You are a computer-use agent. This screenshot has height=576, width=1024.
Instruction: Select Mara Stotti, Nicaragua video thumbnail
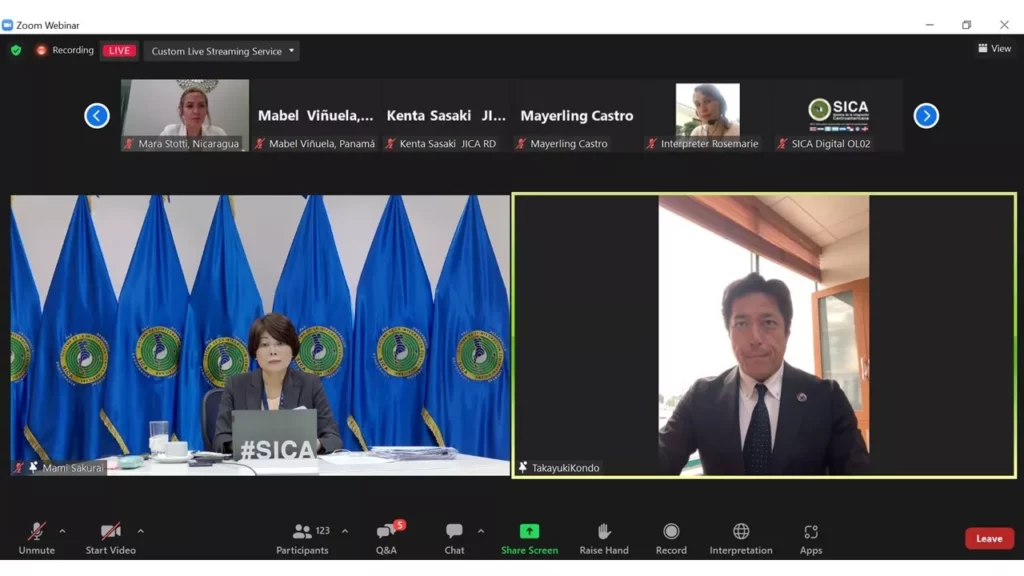click(185, 114)
